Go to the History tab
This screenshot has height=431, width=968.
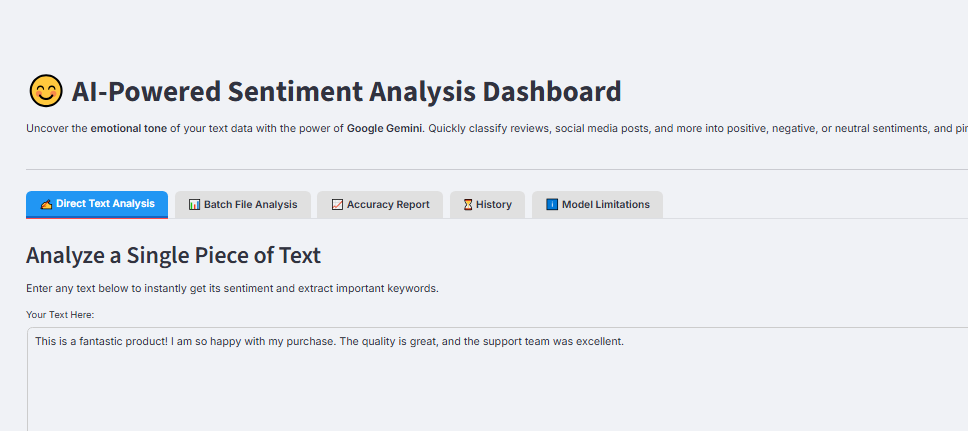point(487,204)
